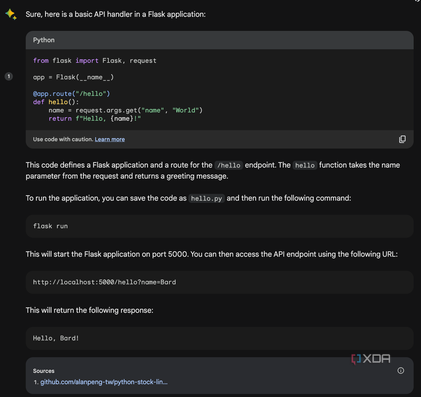Click the request.args.get code line

pos(125,110)
